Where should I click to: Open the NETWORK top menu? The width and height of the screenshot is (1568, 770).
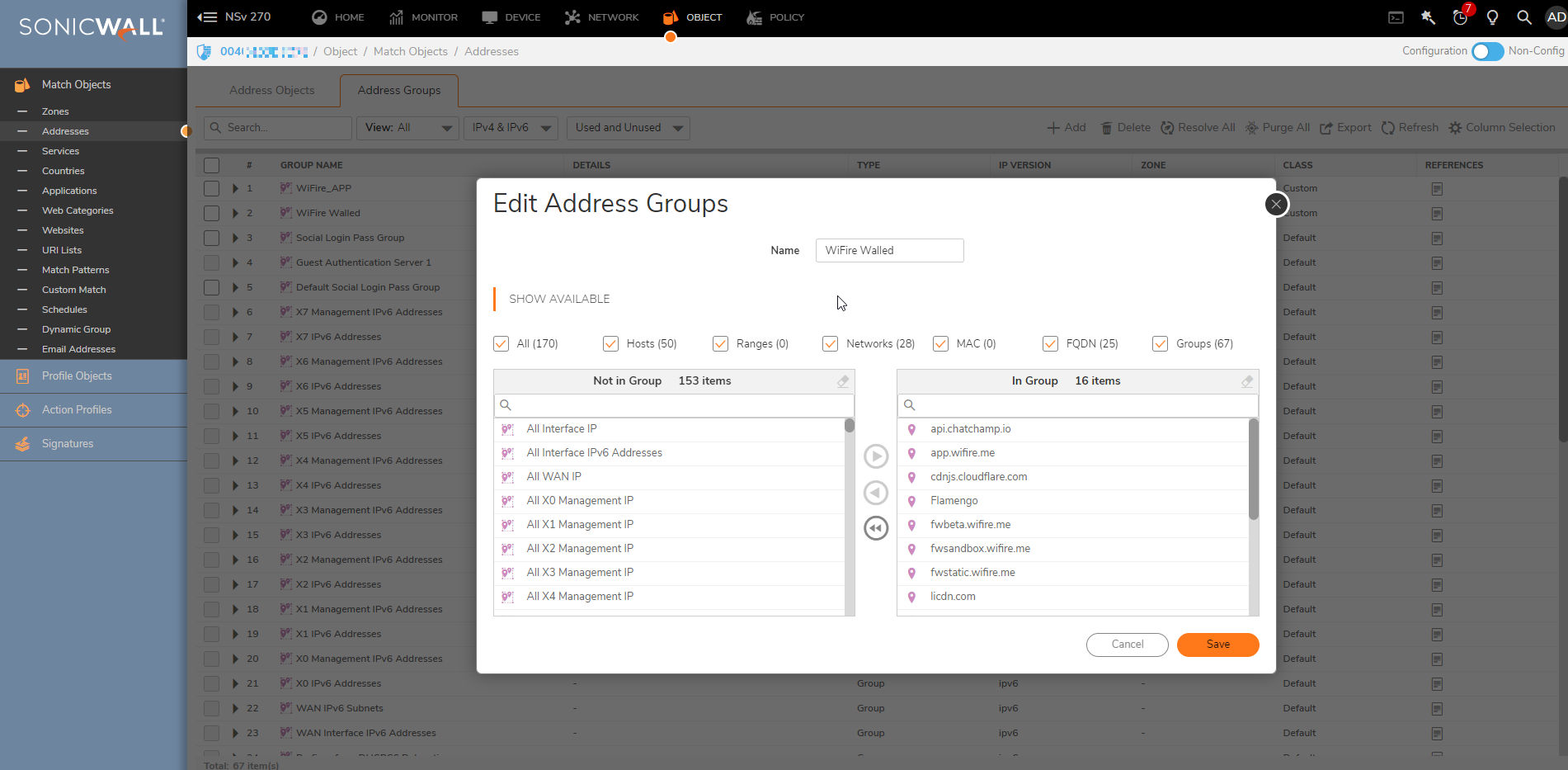(602, 17)
